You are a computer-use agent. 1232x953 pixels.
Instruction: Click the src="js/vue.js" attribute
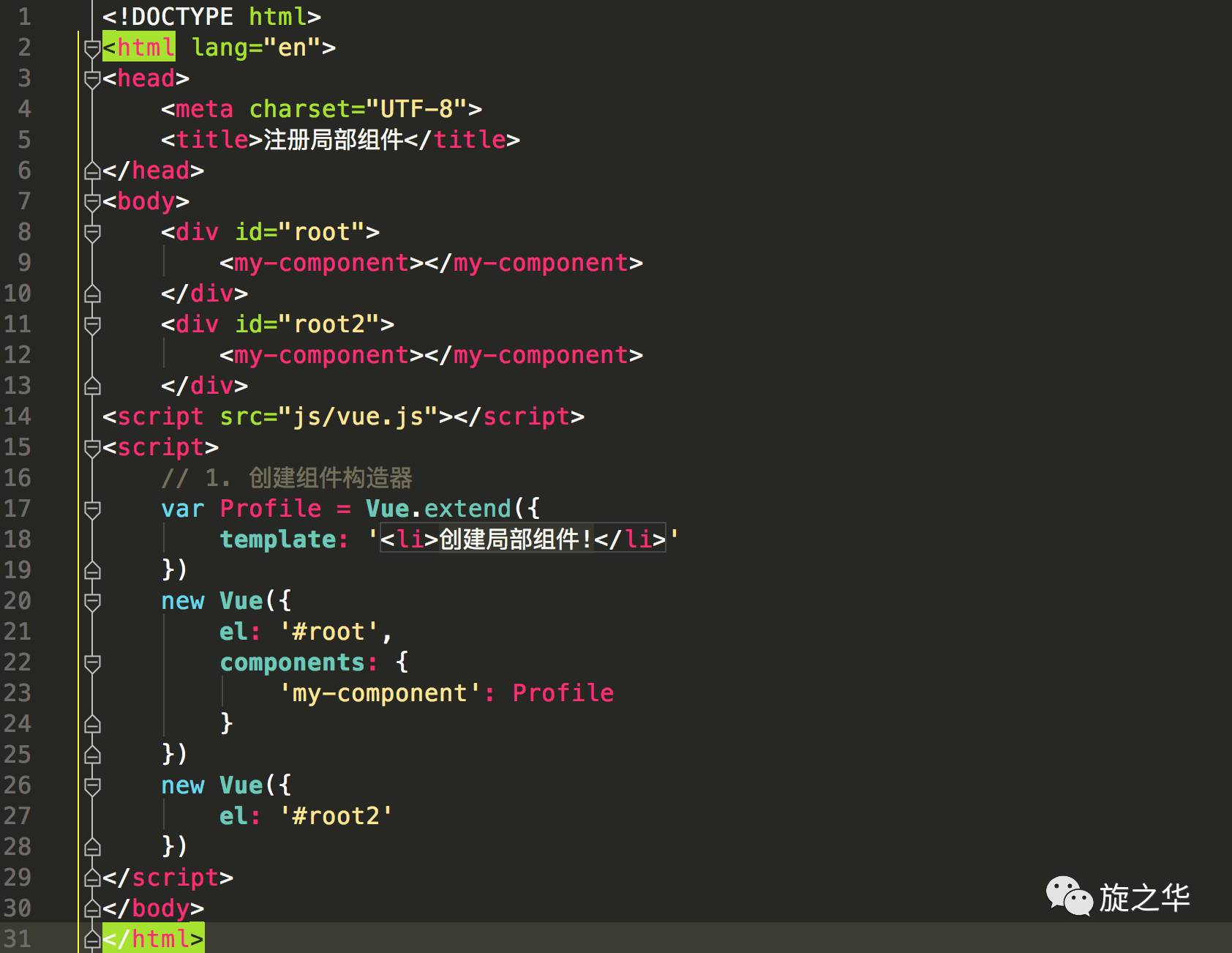point(329,416)
